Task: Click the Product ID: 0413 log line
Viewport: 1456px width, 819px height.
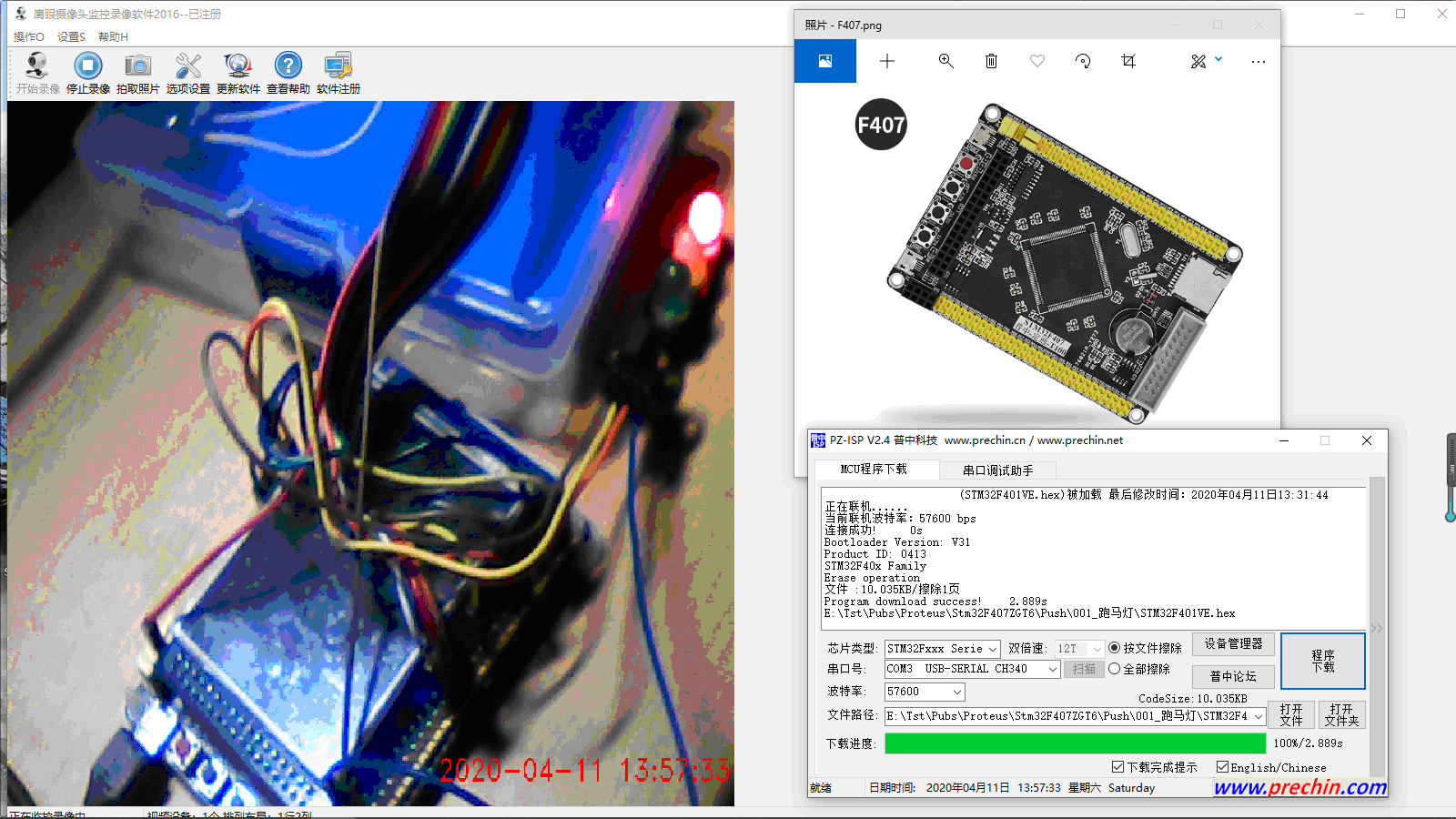Action: (x=875, y=554)
